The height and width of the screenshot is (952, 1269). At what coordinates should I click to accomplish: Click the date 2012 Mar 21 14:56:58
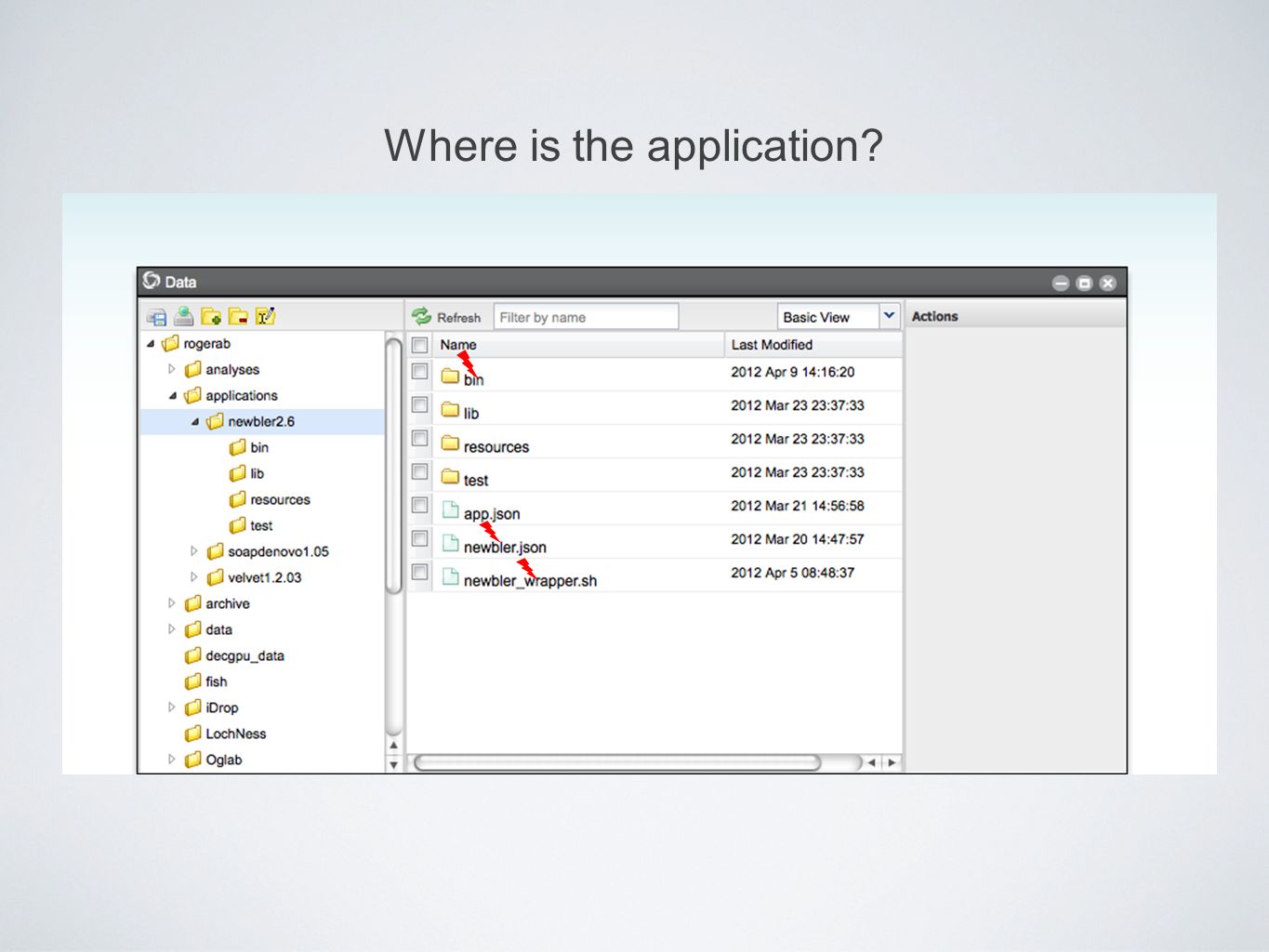798,506
